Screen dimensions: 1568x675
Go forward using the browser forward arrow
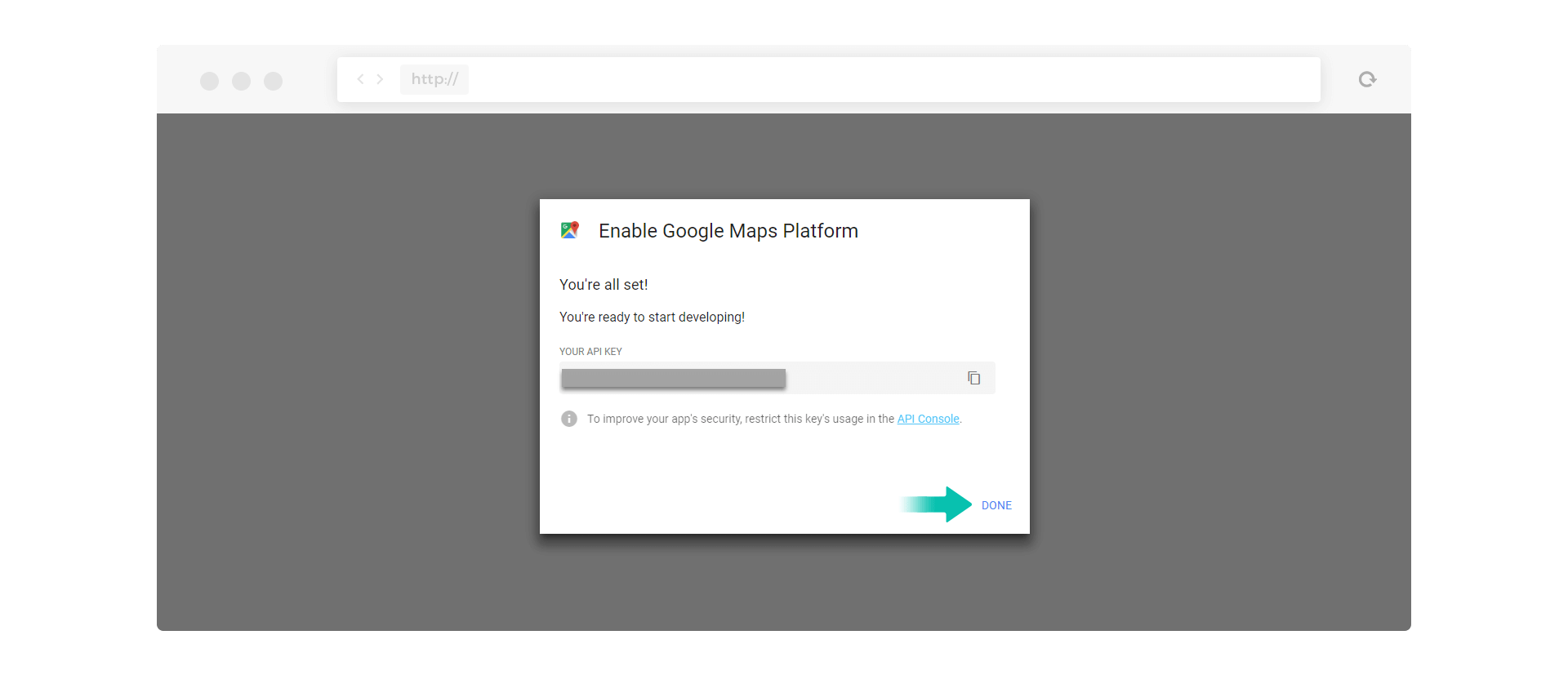(x=380, y=79)
